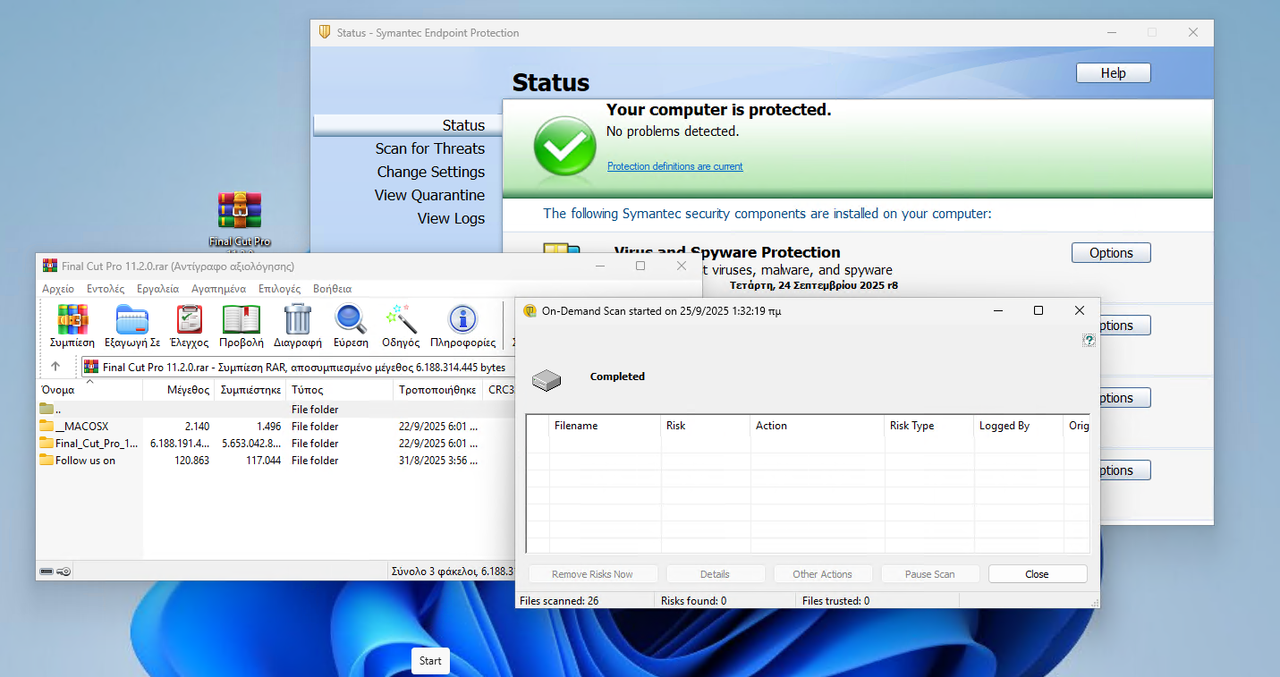
Task: Click the Details button in scan dialog
Action: [x=715, y=574]
